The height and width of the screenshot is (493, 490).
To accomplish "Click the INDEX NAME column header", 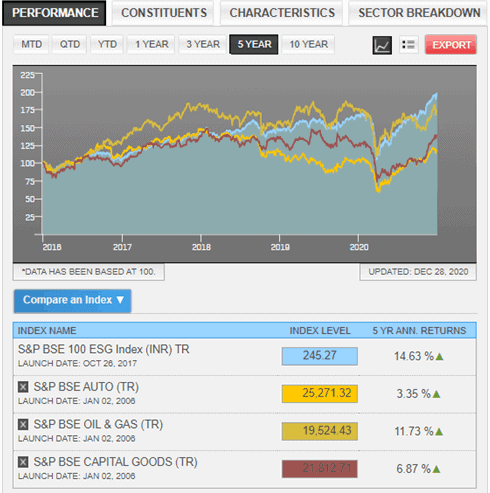I will pyautogui.click(x=47, y=331).
